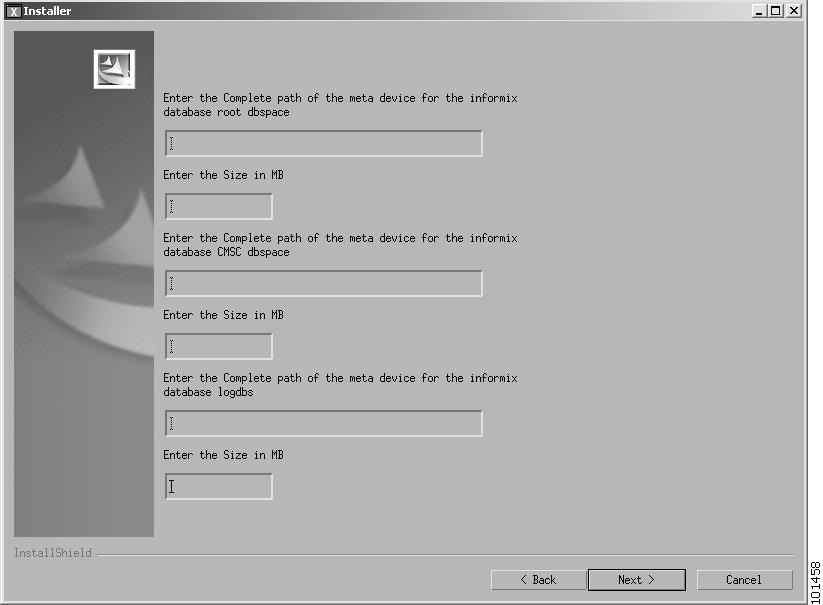The width and height of the screenshot is (823, 605).
Task: Focus the CMSC dbspace path input field
Action: (x=323, y=283)
